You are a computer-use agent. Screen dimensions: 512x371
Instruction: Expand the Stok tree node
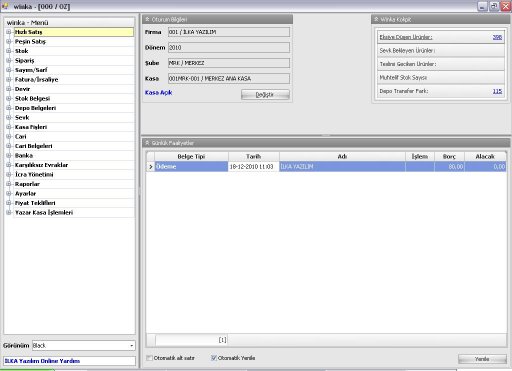[x=9, y=51]
